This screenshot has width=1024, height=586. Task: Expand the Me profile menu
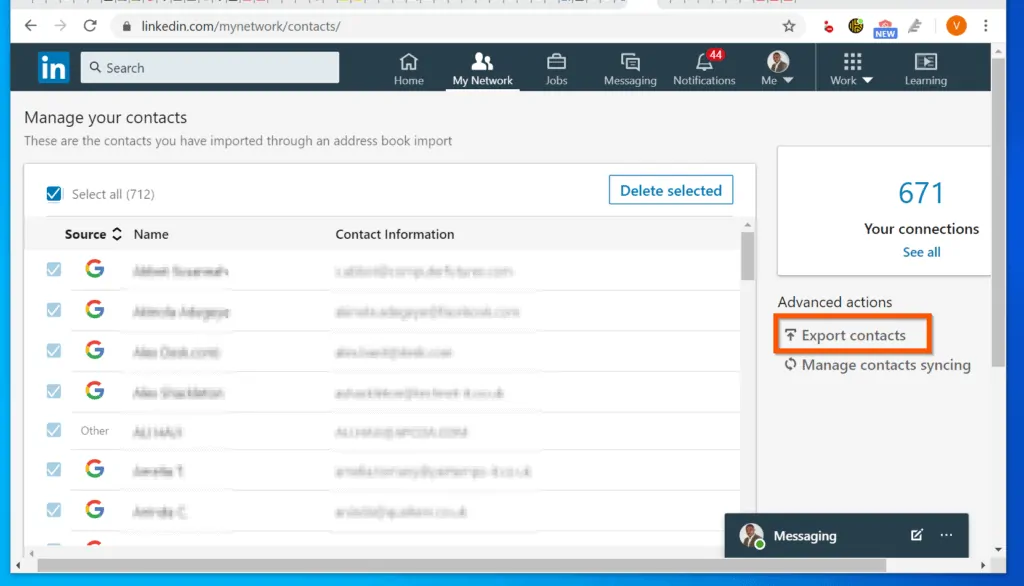777,69
